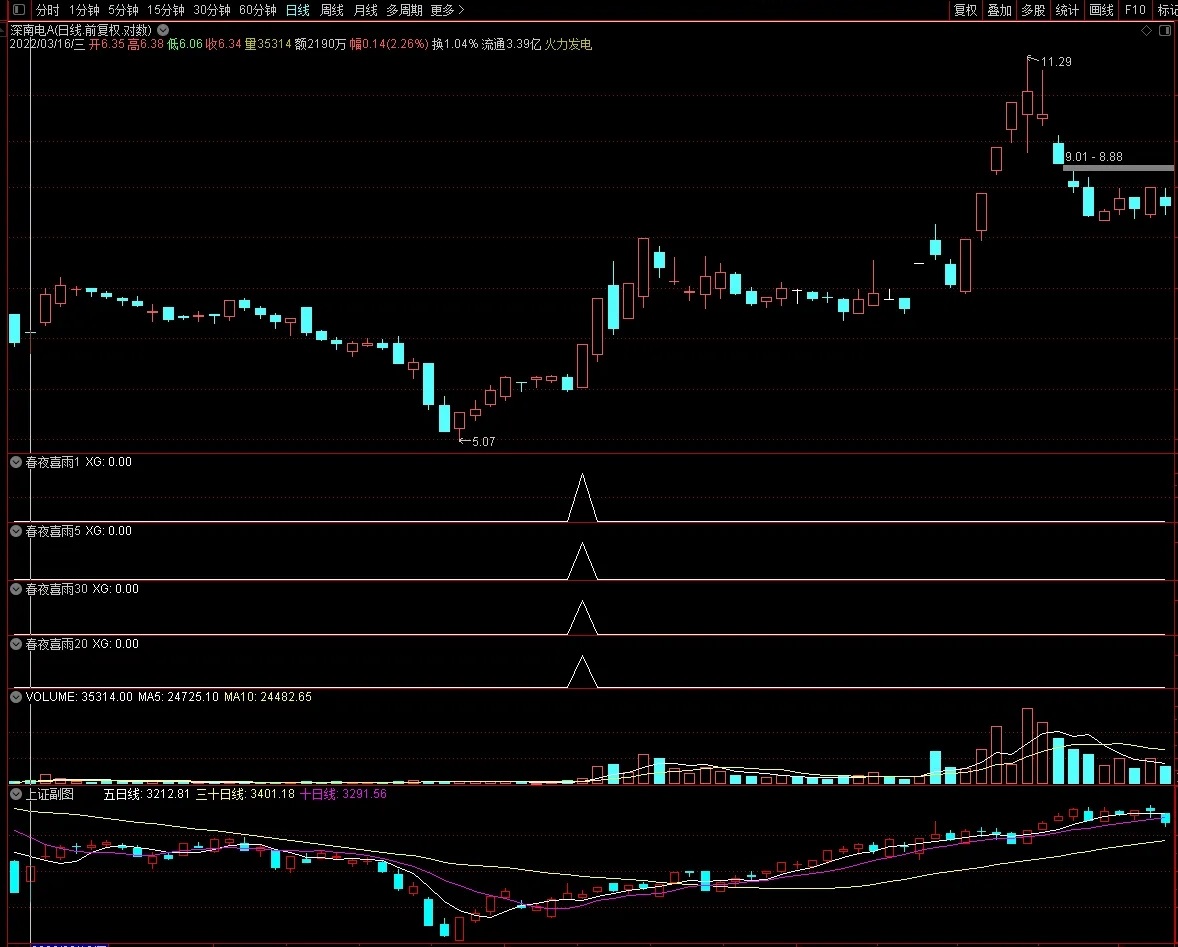Screen dimensions: 1178x947
Task: Click the 火力发电 sector label
Action: pyautogui.click(x=568, y=44)
